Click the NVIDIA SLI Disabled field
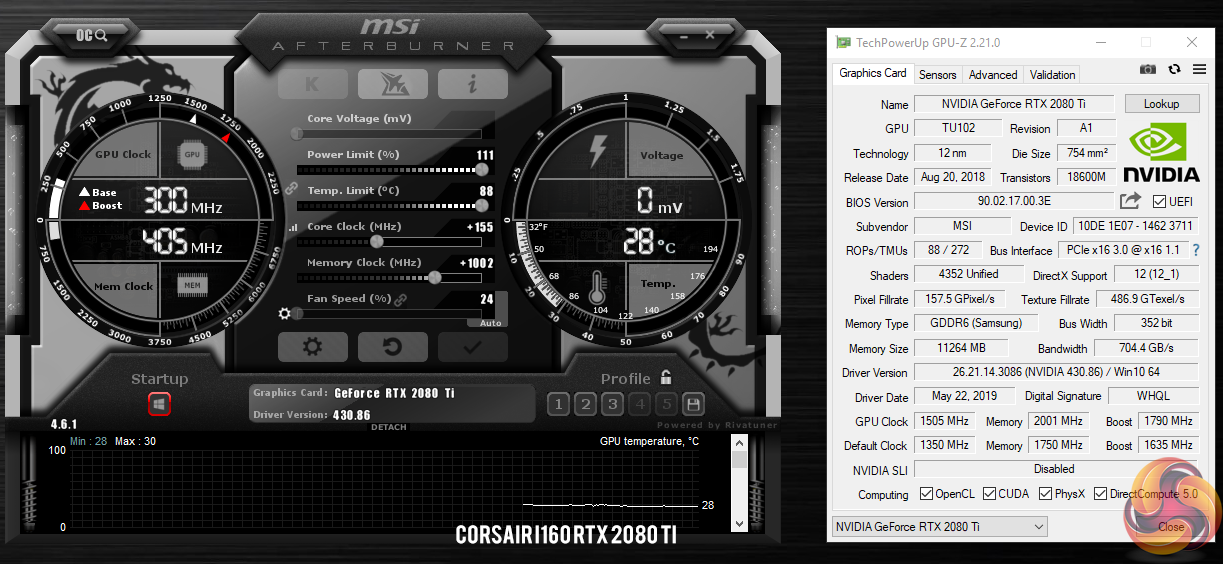Viewport: 1223px width, 564px height. tap(1056, 469)
